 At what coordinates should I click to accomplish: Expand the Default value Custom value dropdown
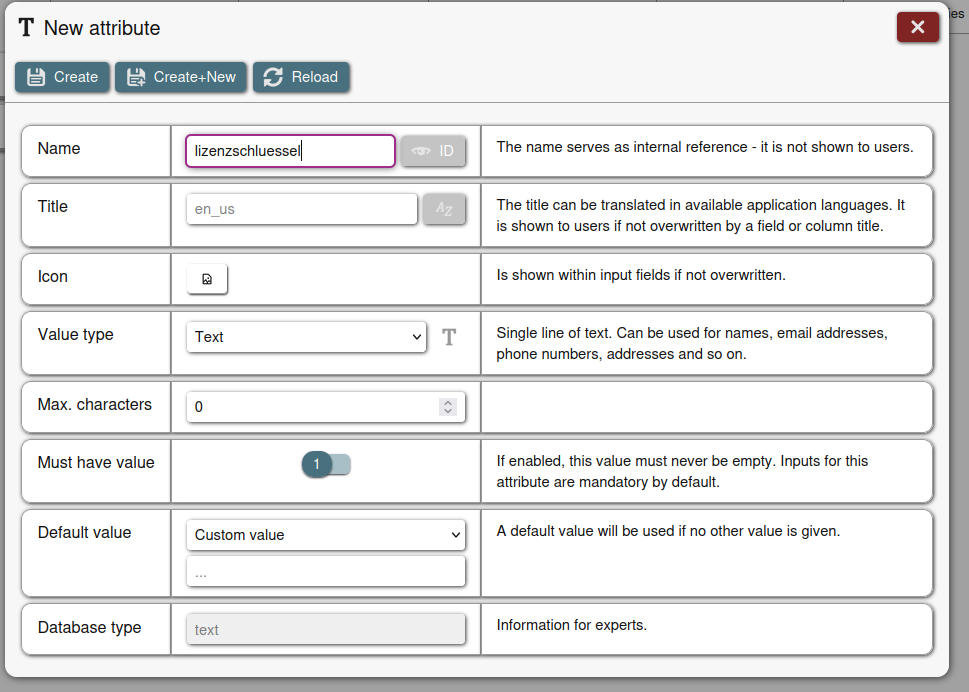tap(326, 535)
